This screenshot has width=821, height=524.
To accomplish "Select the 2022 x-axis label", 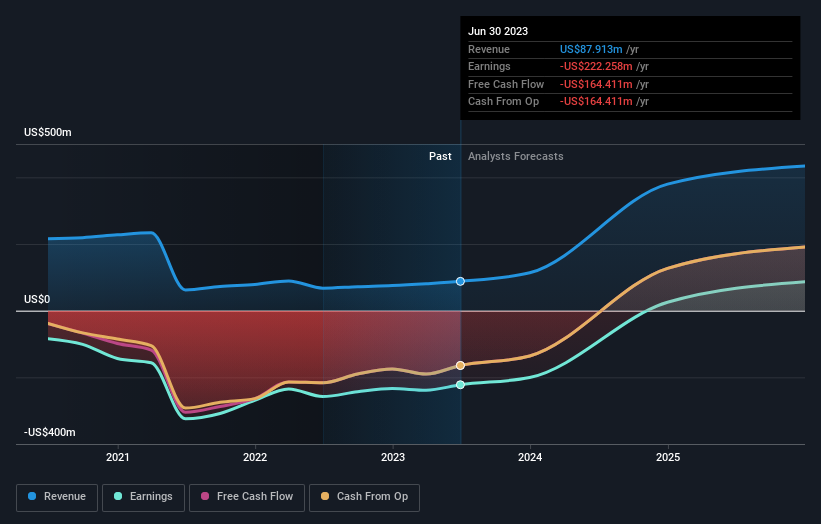I will [x=255, y=457].
